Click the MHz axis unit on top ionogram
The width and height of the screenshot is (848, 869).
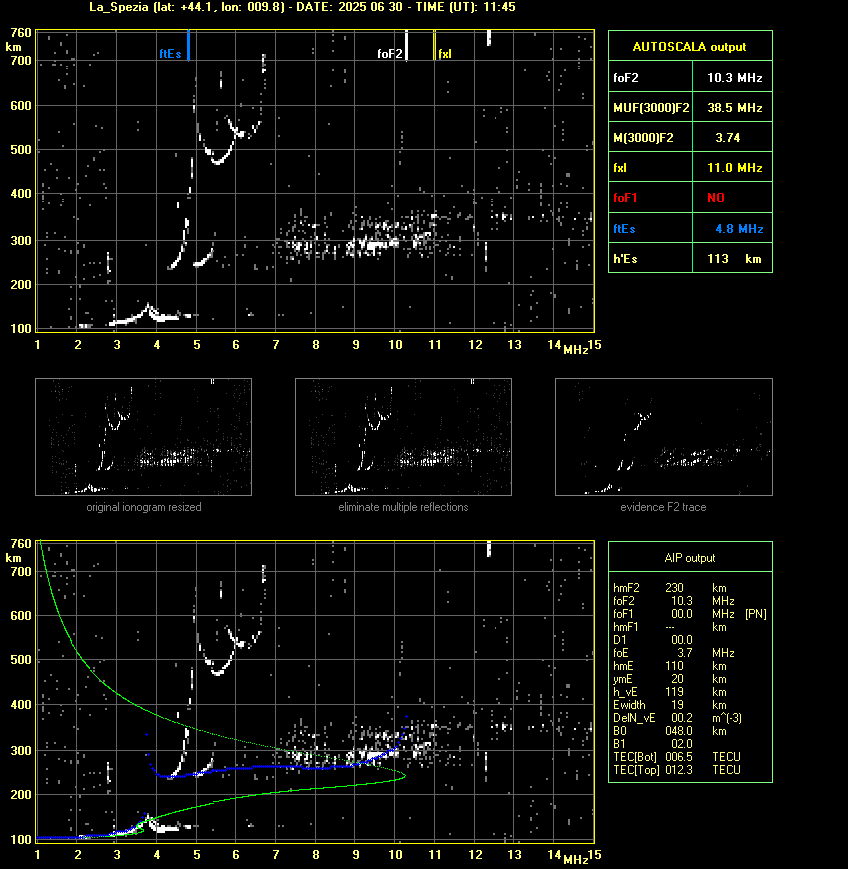[575, 350]
